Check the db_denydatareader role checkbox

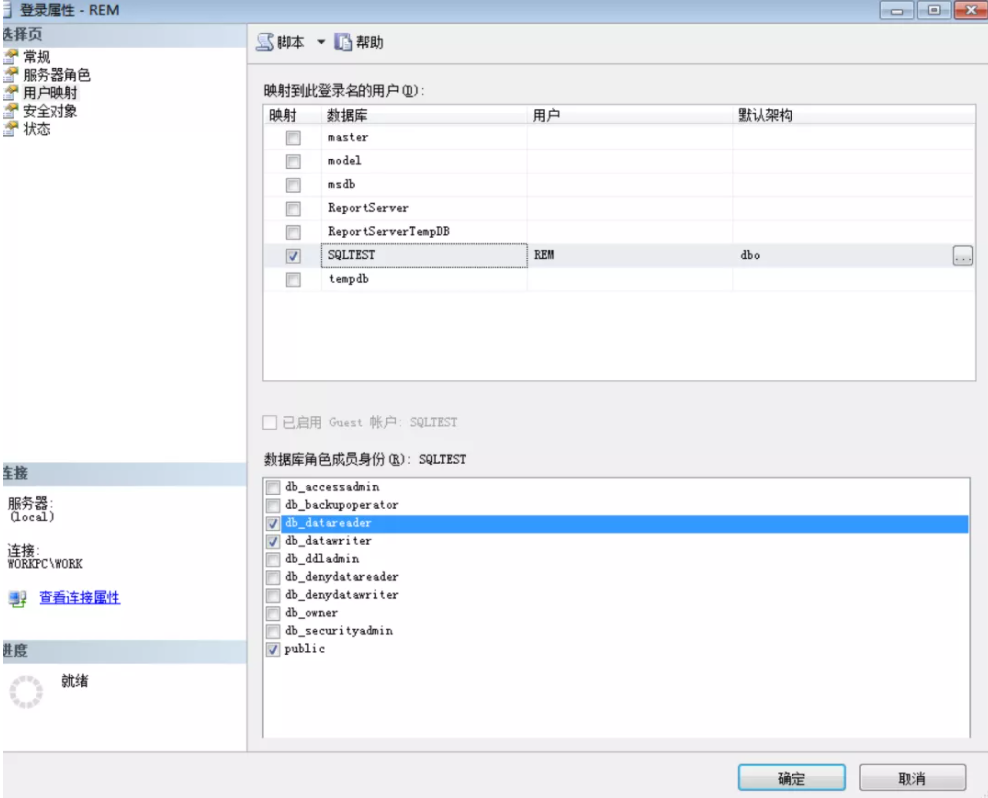[x=270, y=576]
